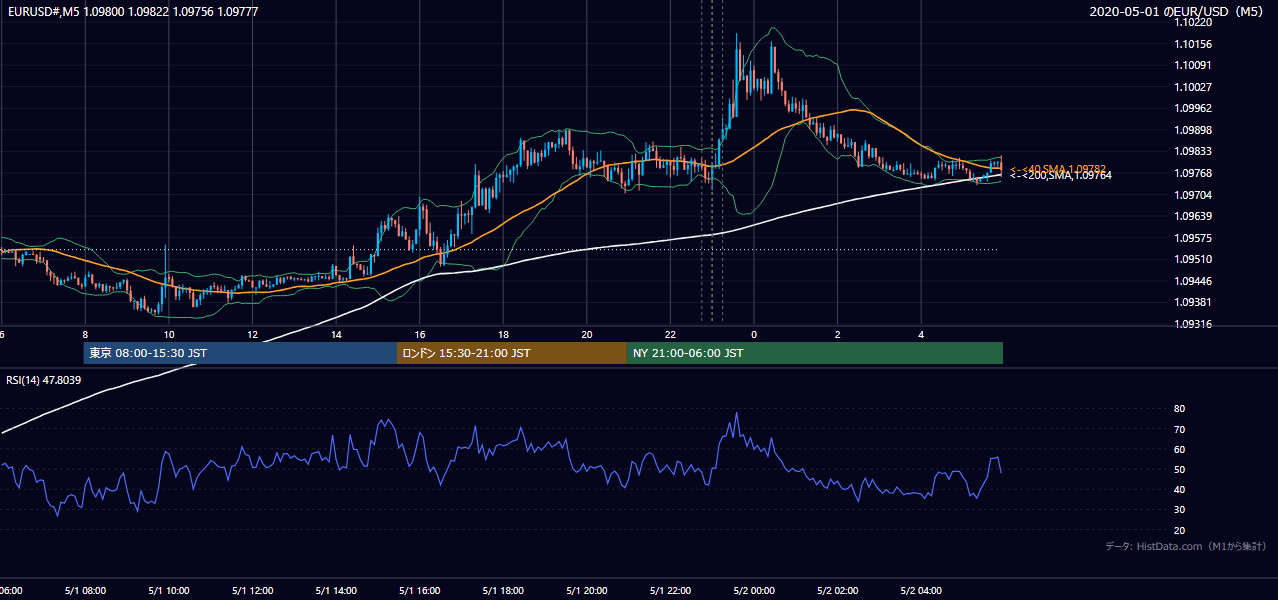1278x600 pixels.
Task: Click RSI scale value 40
Action: (x=1179, y=489)
